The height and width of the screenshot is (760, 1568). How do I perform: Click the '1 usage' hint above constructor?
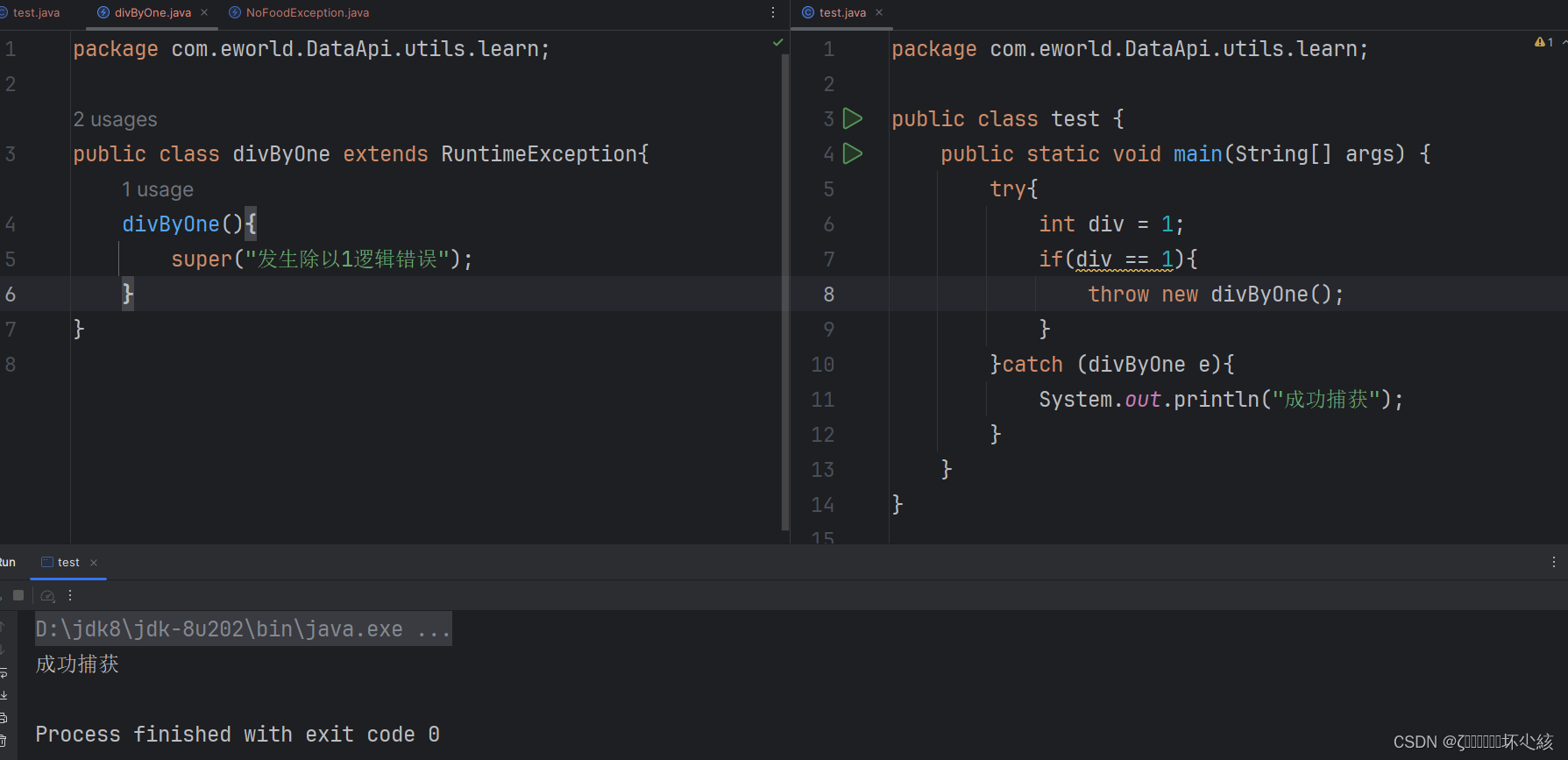158,189
